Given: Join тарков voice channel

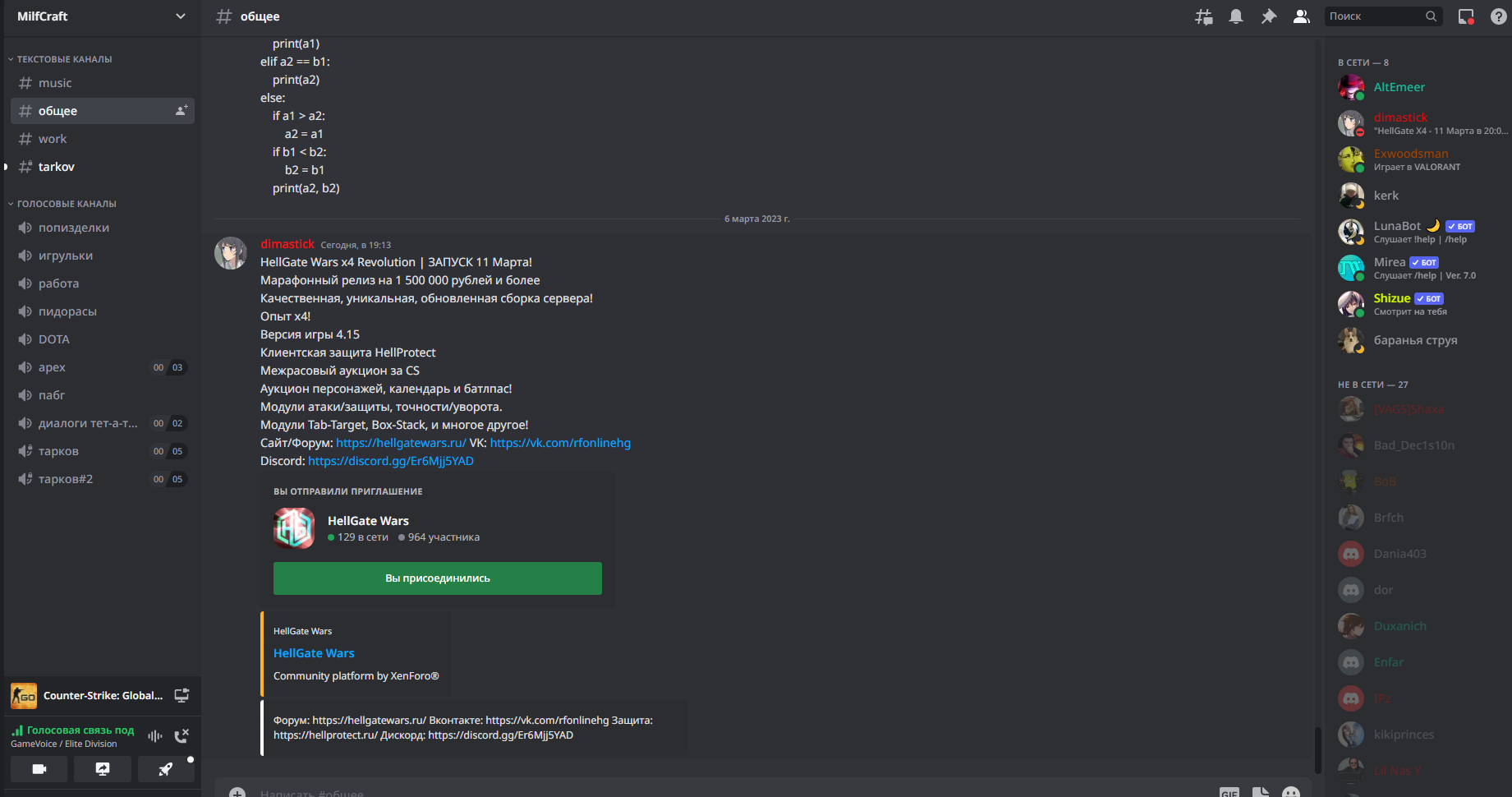Looking at the screenshot, I should pyautogui.click(x=103, y=451).
